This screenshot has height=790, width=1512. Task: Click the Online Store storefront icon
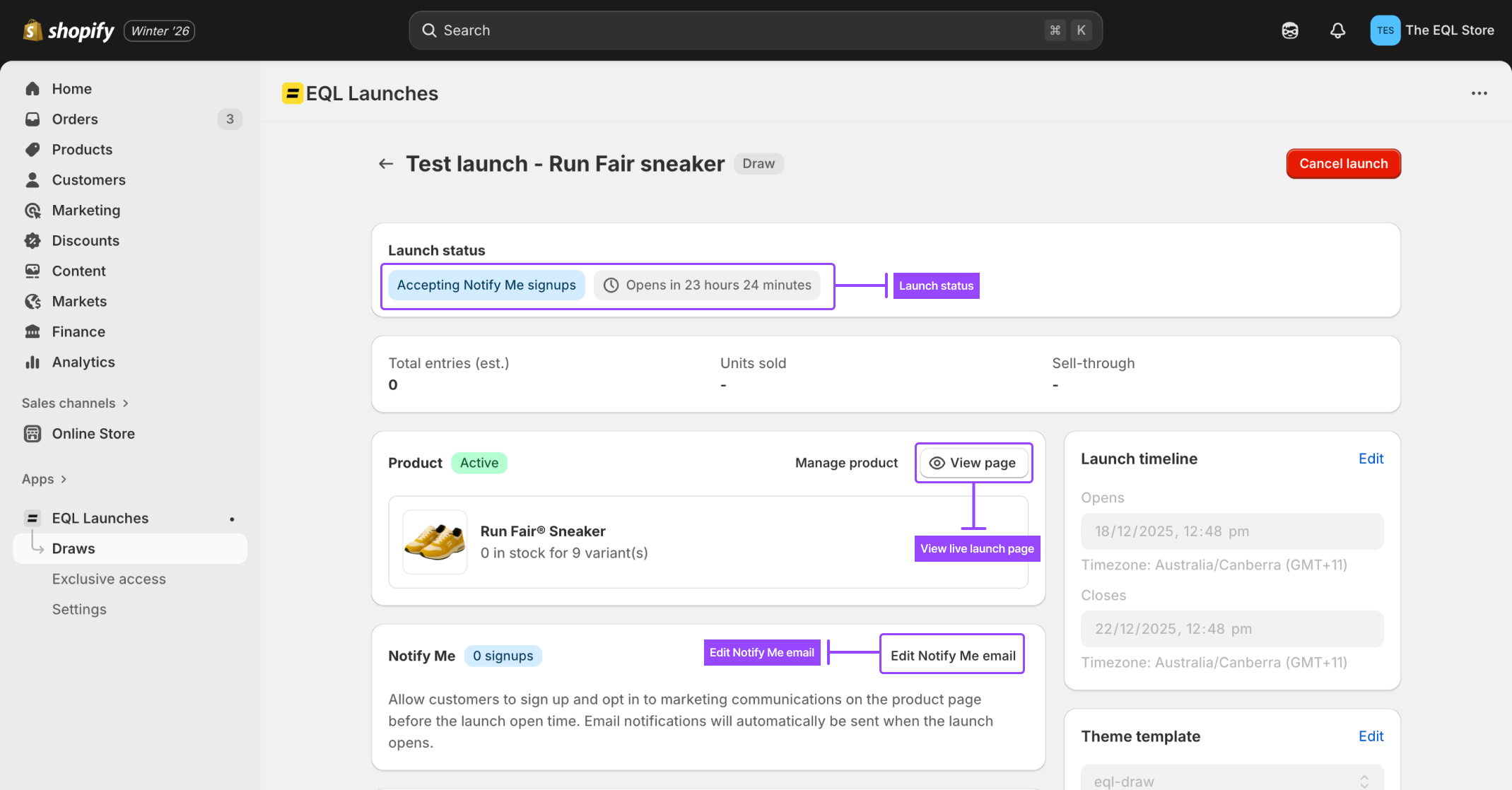[33, 433]
